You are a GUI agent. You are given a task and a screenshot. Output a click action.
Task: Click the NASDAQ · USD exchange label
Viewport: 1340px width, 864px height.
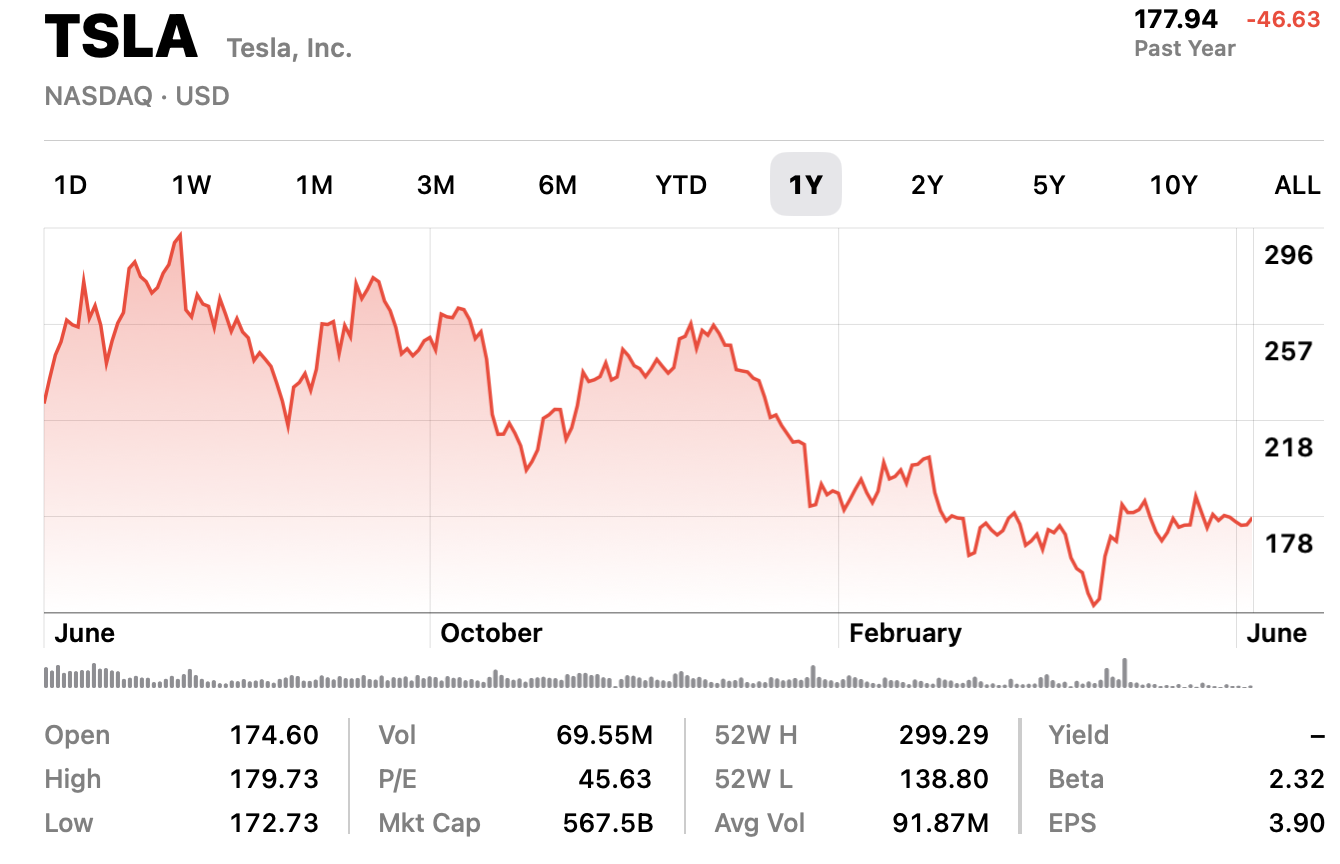pyautogui.click(x=136, y=96)
